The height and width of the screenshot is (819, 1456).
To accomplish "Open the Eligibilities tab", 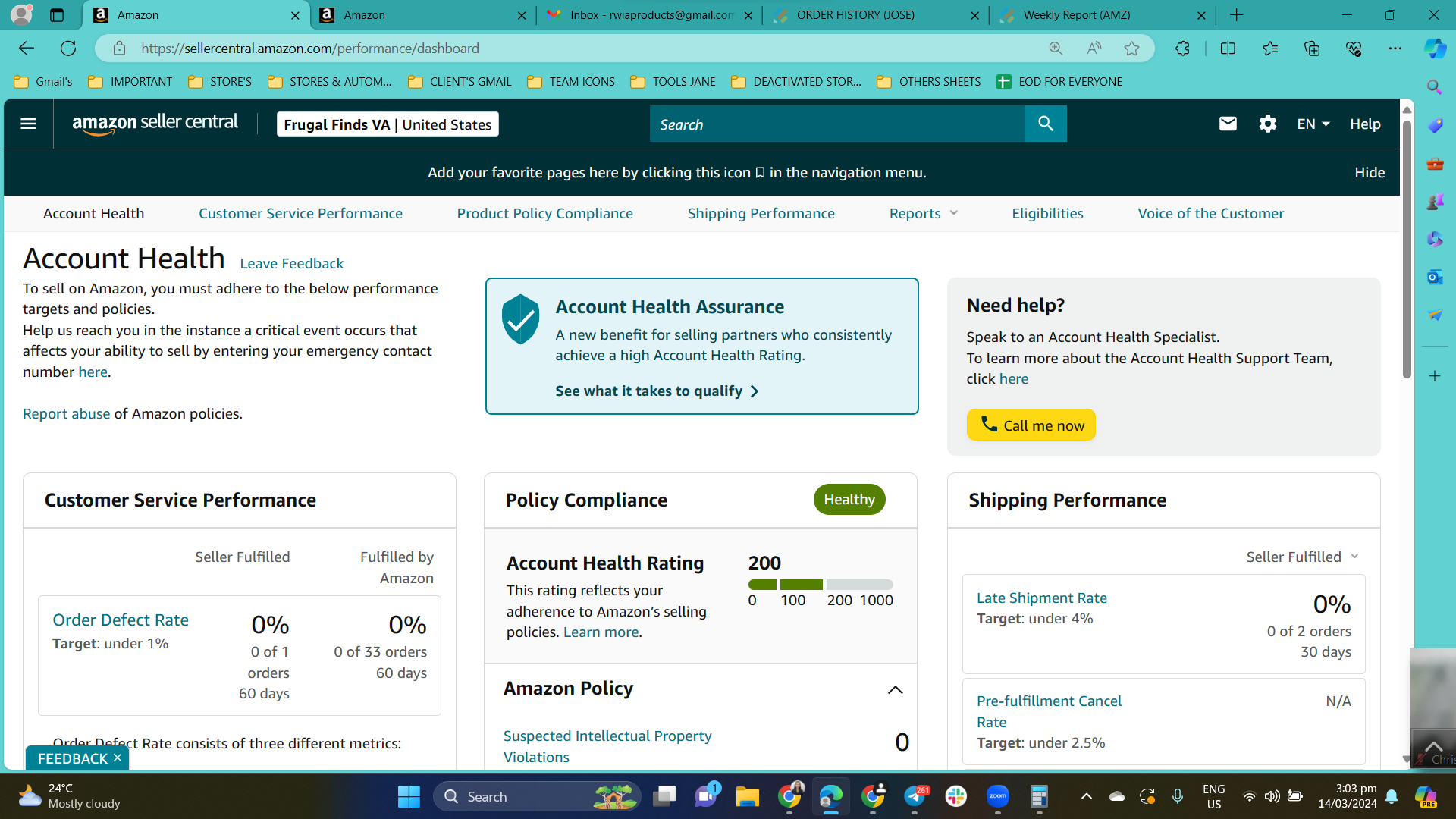I will (x=1047, y=214).
